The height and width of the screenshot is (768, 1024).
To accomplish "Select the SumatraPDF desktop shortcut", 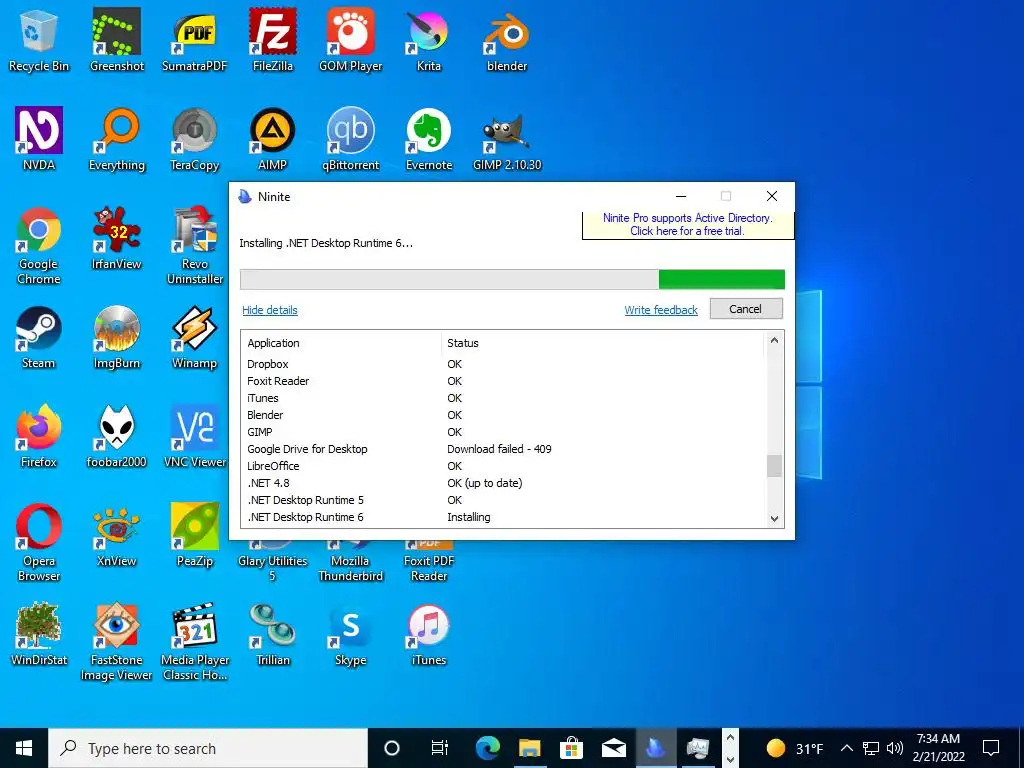I will pos(195,40).
